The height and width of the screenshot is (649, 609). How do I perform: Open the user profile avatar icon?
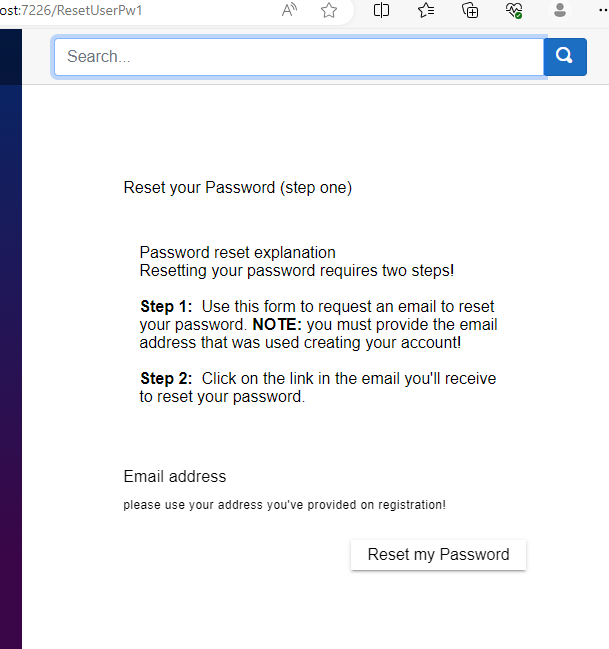[560, 10]
